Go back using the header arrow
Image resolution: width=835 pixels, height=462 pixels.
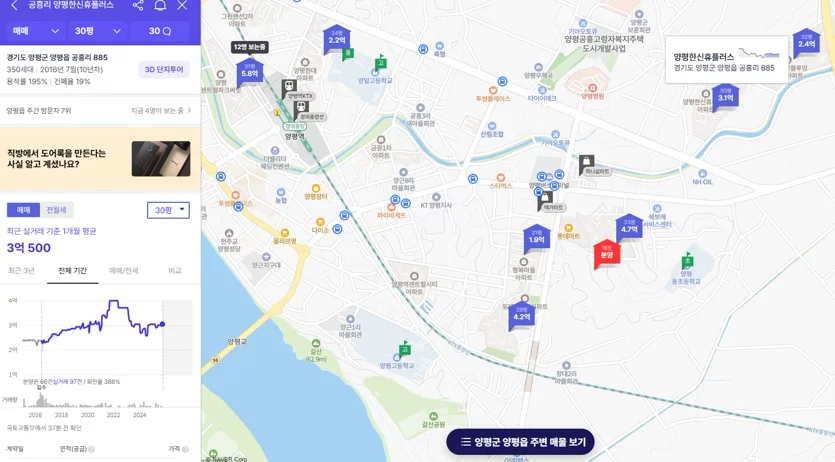[14, 5]
